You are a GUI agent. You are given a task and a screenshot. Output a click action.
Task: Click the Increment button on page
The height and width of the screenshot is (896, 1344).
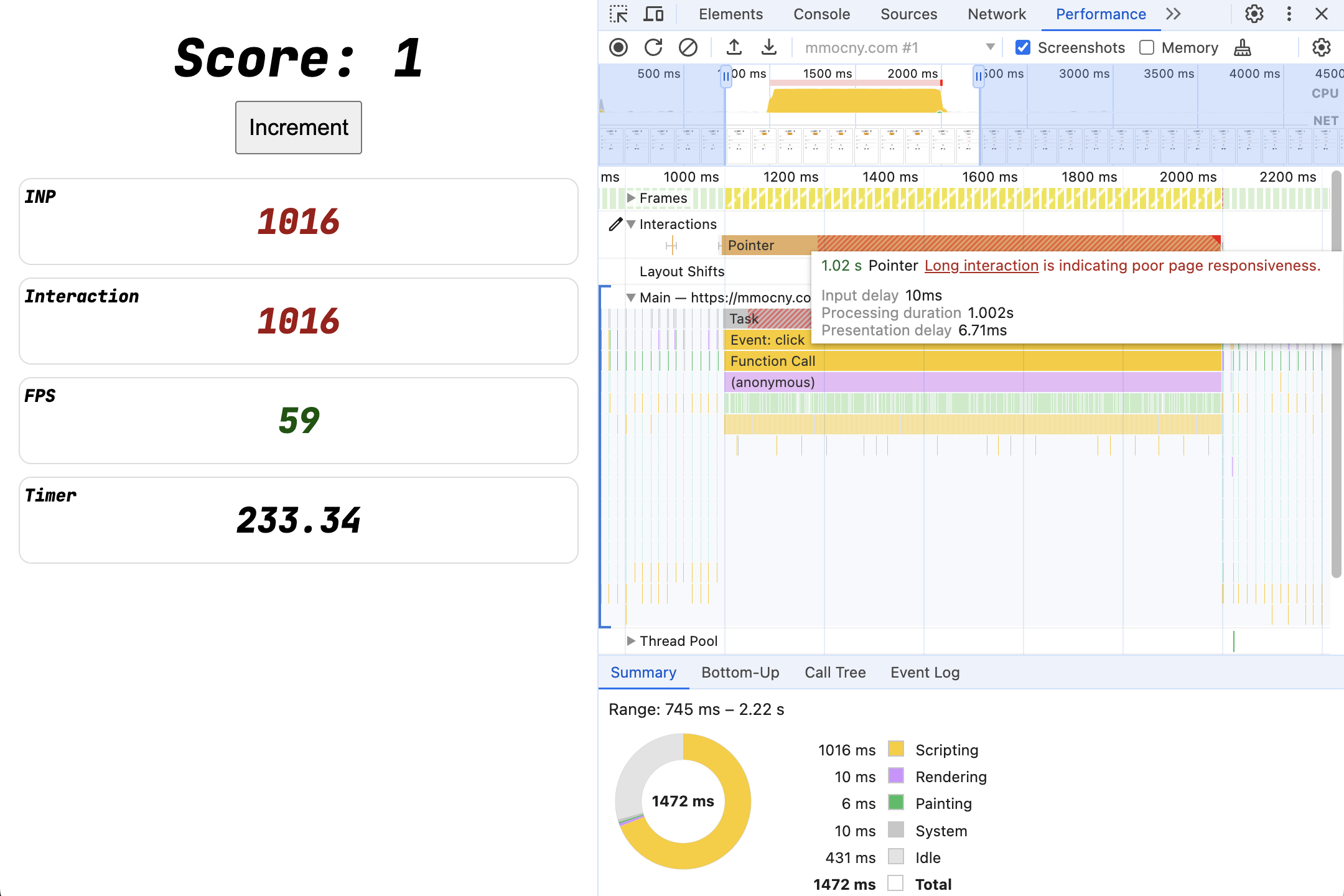pos(299,128)
